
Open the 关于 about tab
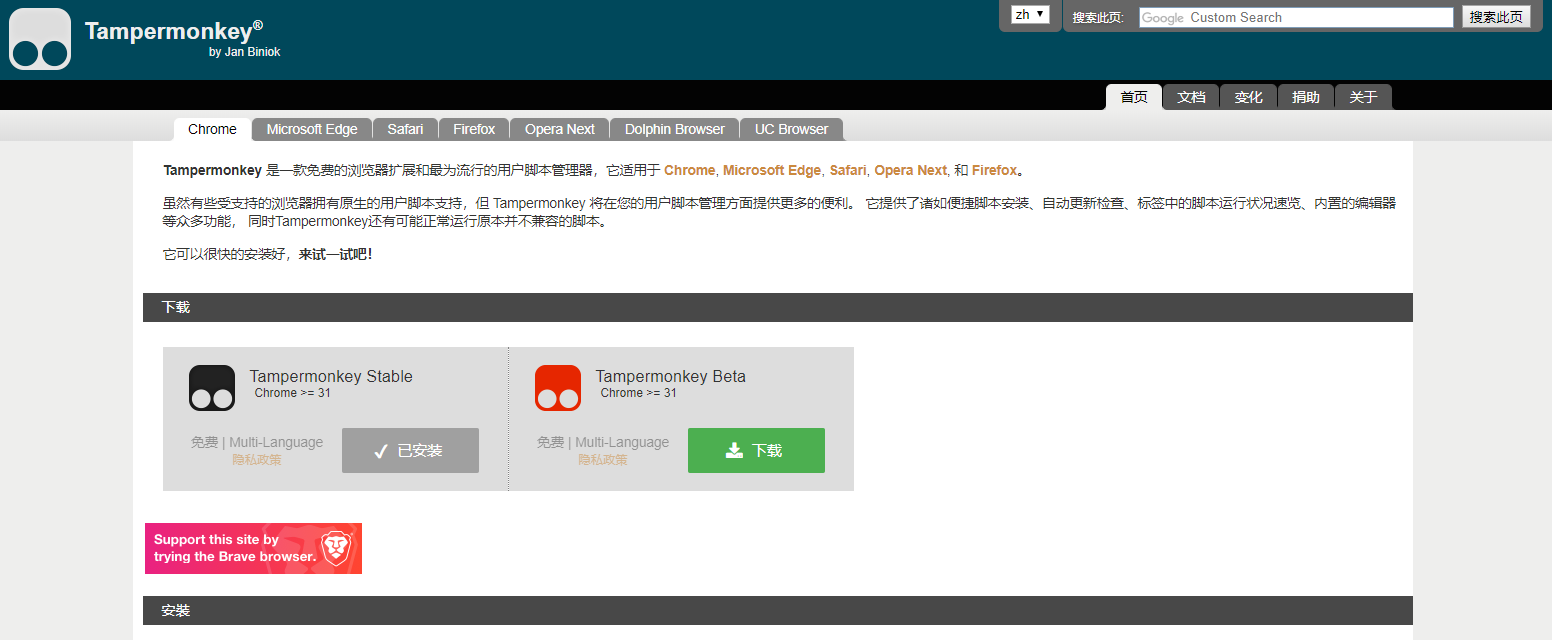click(x=1363, y=97)
